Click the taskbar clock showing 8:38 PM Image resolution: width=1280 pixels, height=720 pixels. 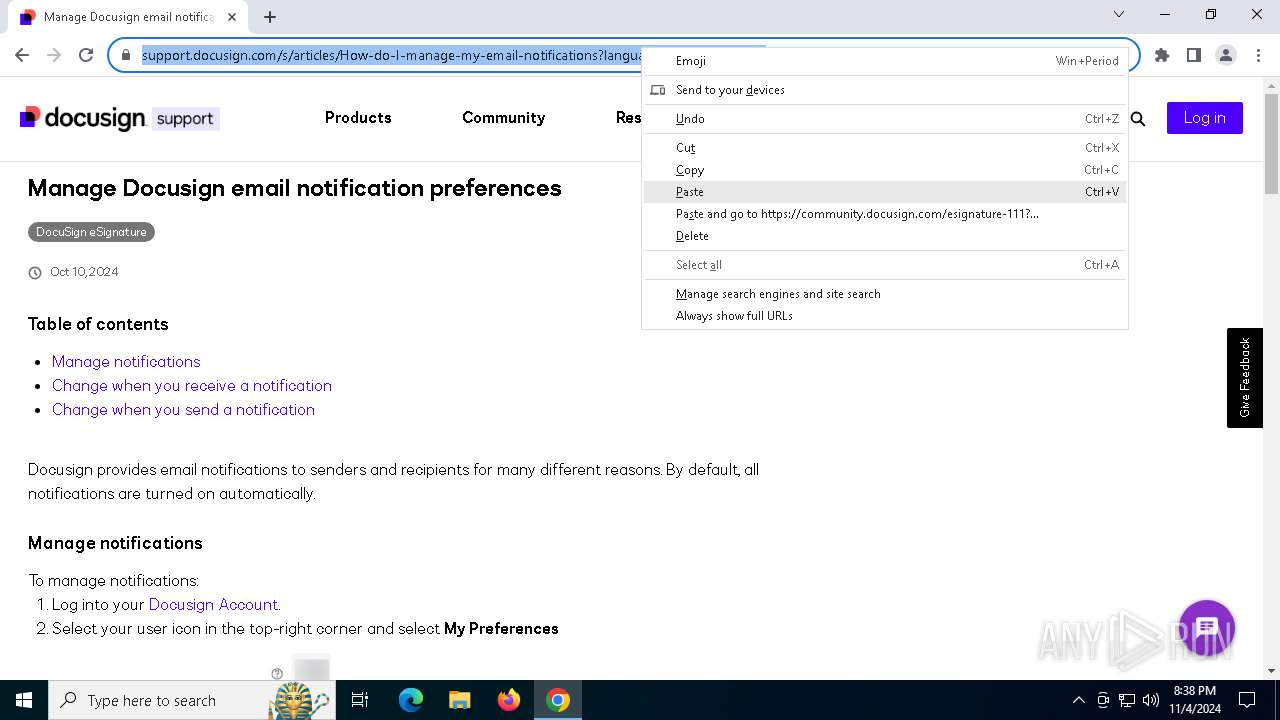coord(1194,700)
